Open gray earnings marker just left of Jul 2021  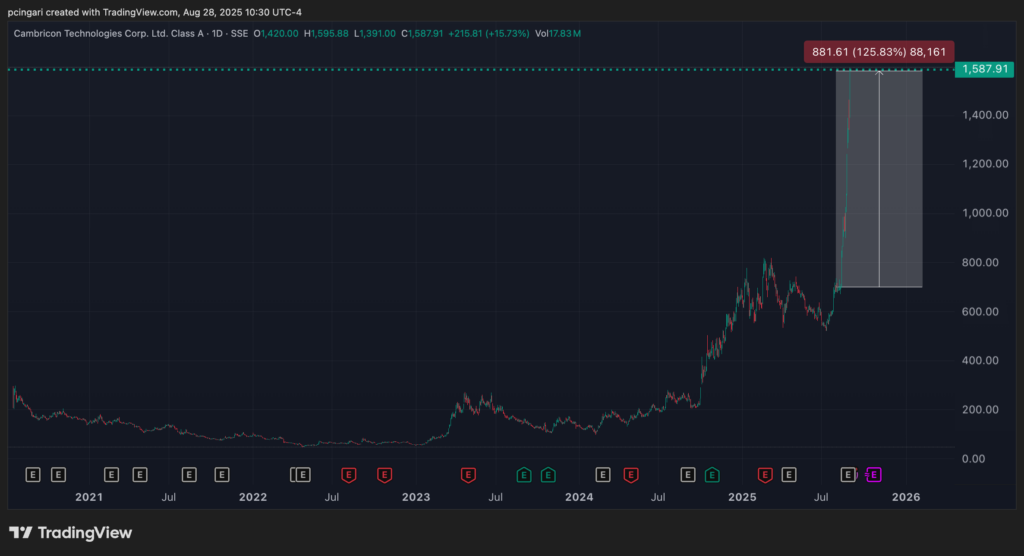click(x=140, y=475)
